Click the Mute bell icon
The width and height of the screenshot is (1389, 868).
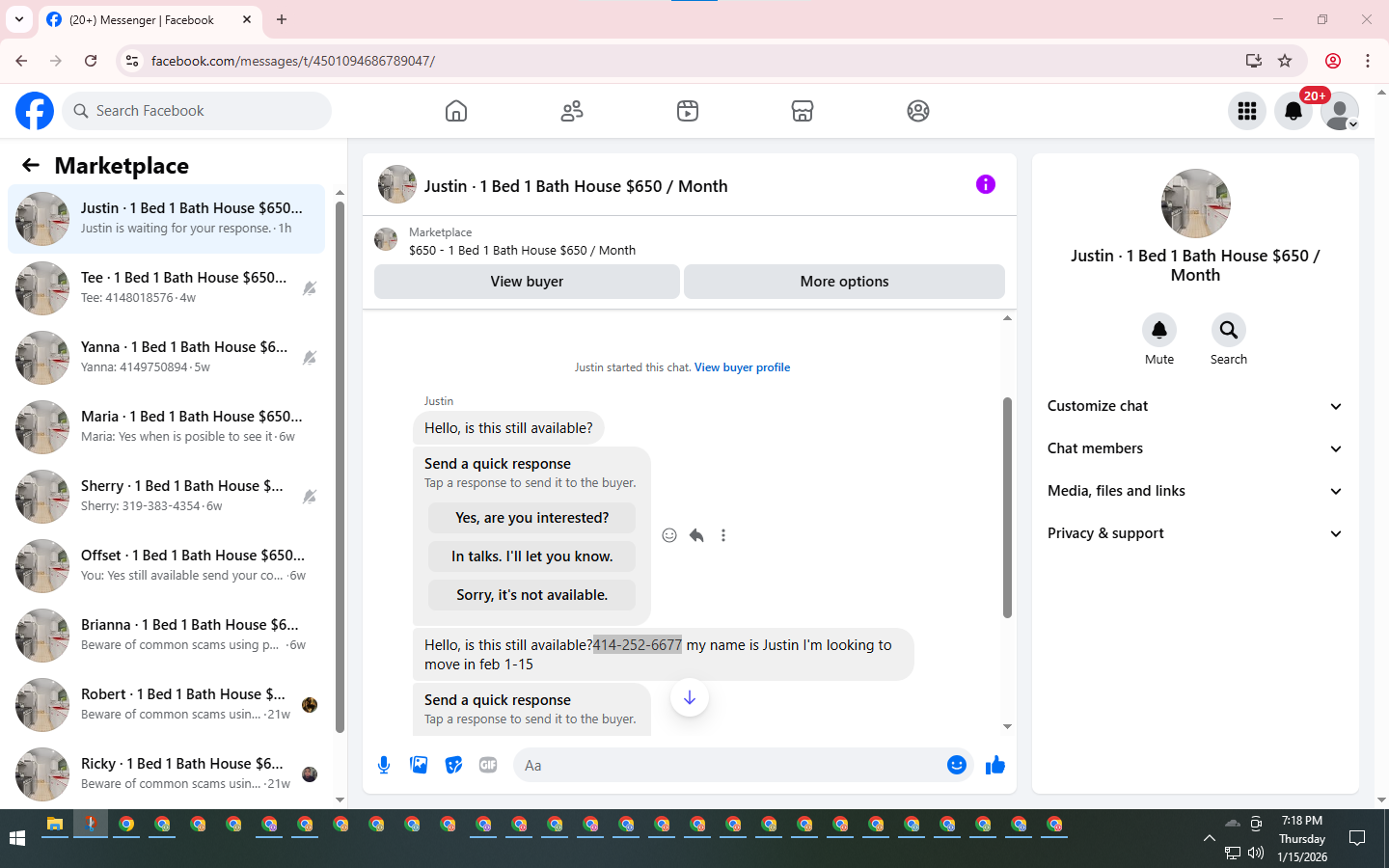pos(1159,330)
